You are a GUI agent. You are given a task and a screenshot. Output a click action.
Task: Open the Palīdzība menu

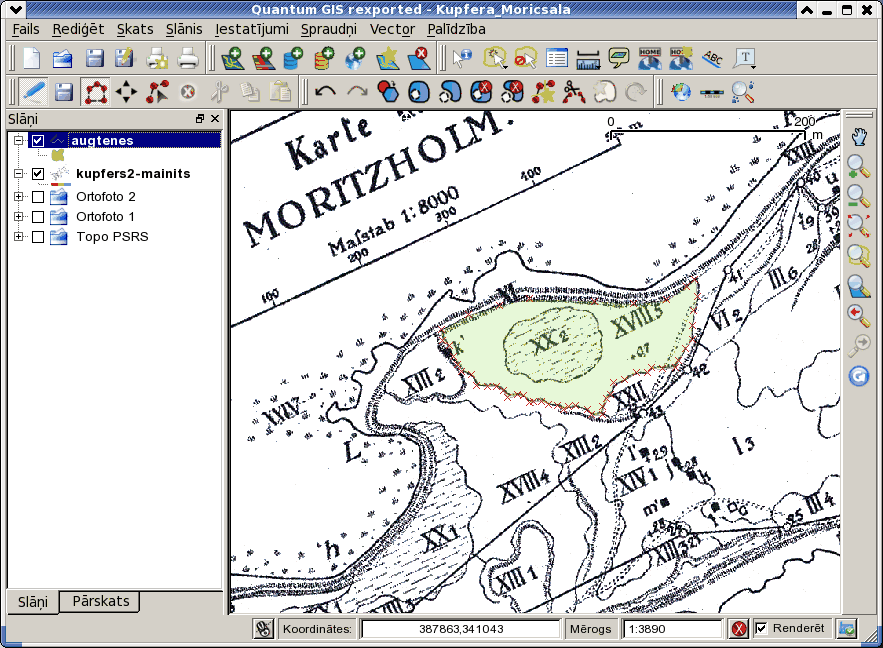coord(456,29)
